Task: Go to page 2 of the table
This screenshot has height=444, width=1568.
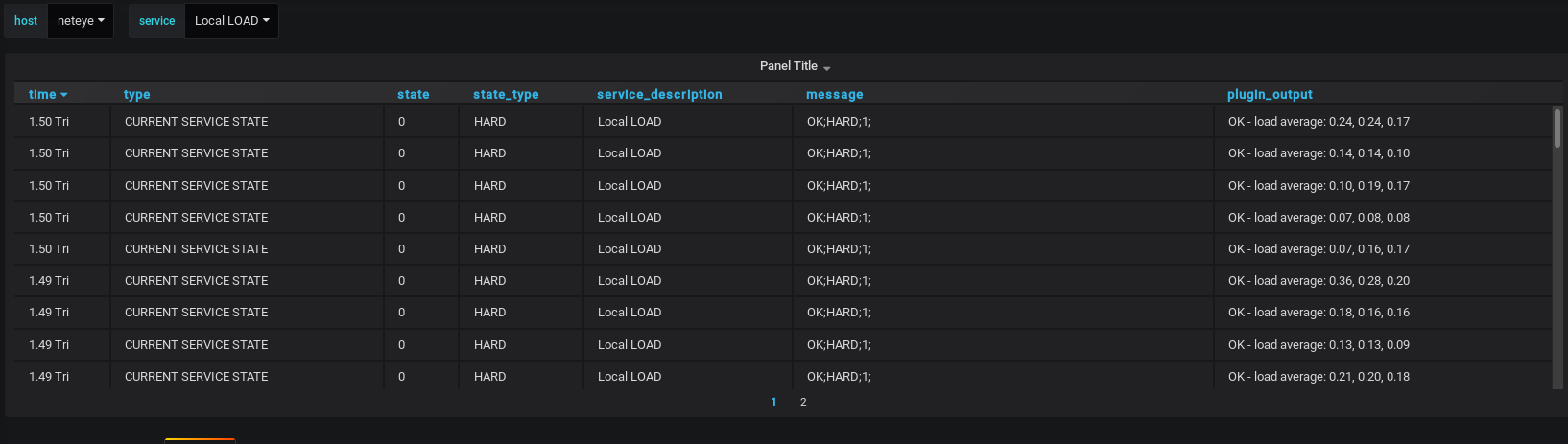Action: [x=803, y=402]
